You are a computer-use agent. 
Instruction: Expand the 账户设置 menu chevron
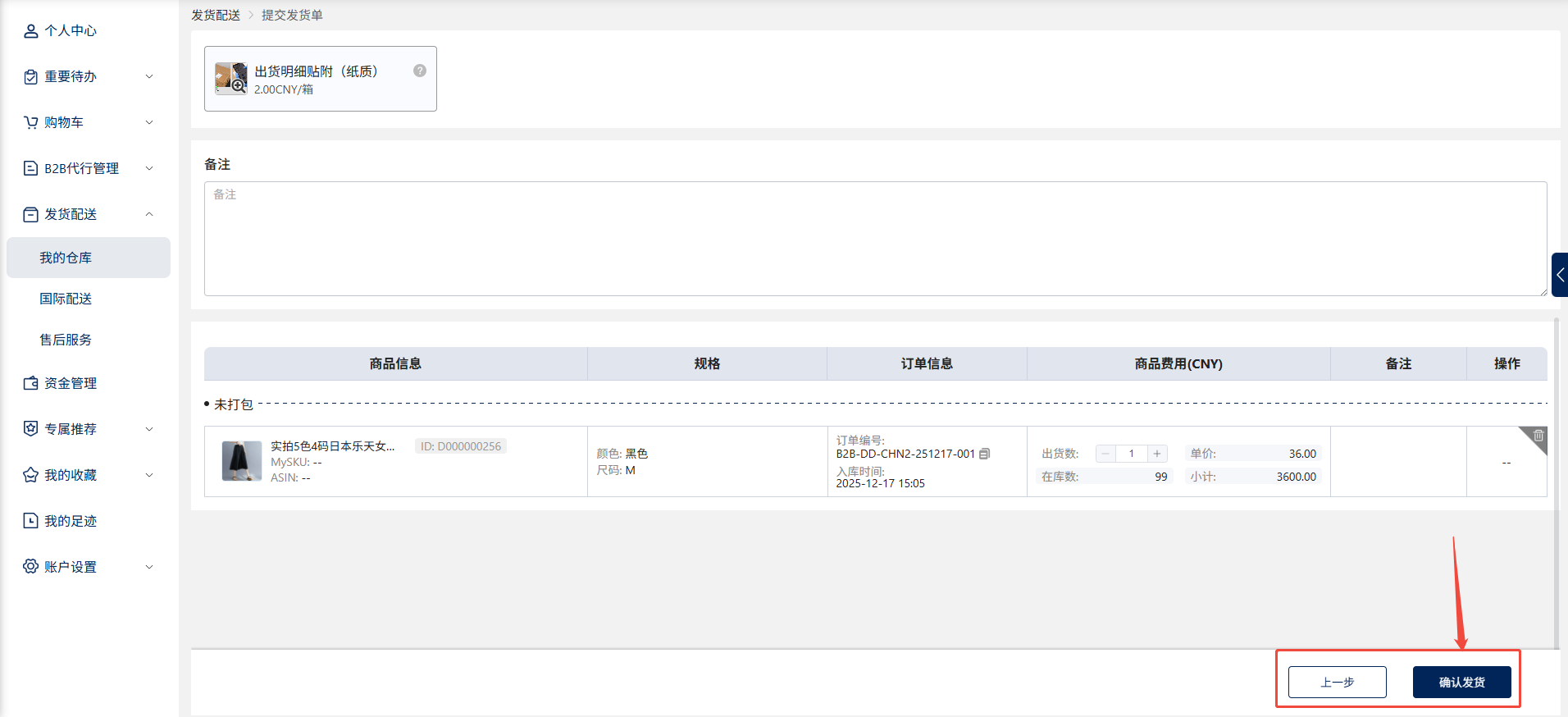[149, 568]
